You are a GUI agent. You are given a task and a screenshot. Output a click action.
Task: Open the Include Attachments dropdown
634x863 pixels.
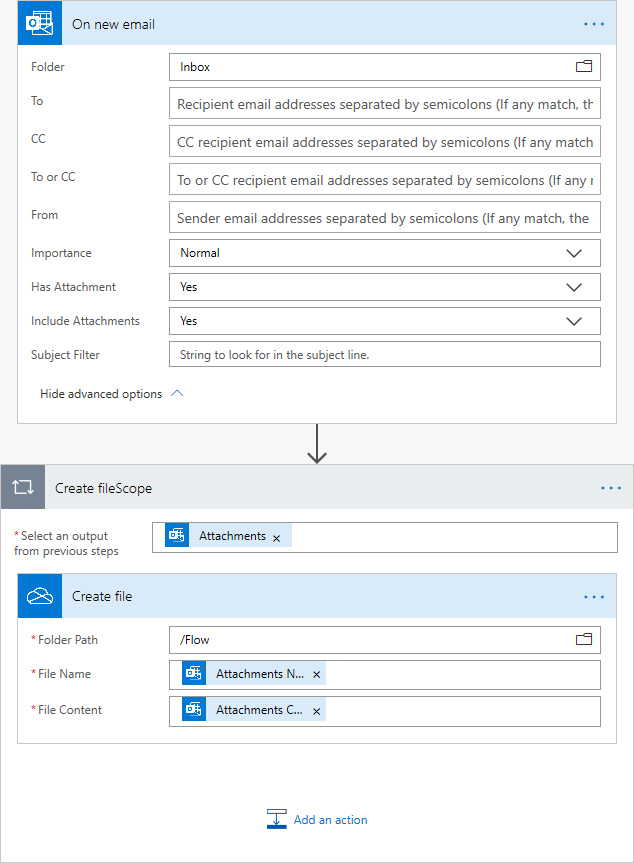point(574,321)
